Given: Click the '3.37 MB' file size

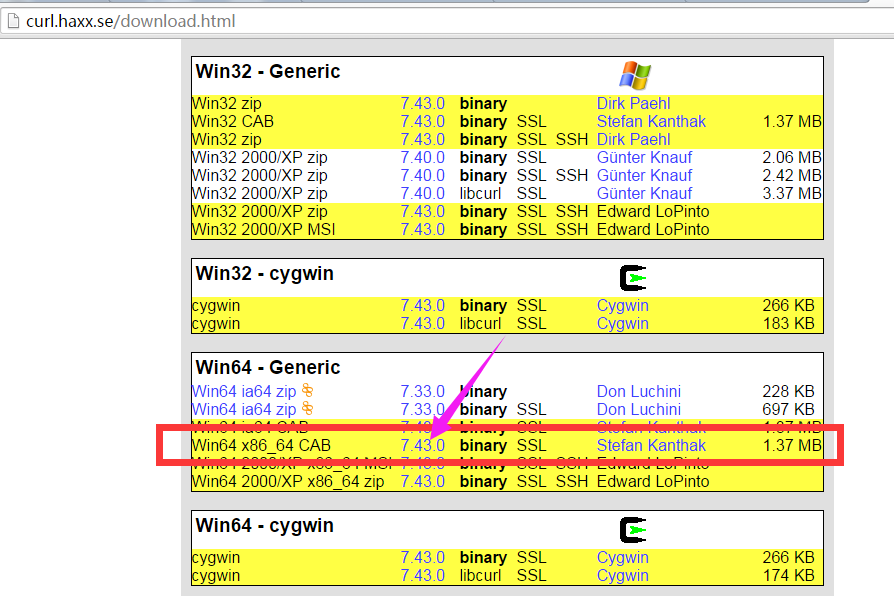Looking at the screenshot, I should point(792,193).
